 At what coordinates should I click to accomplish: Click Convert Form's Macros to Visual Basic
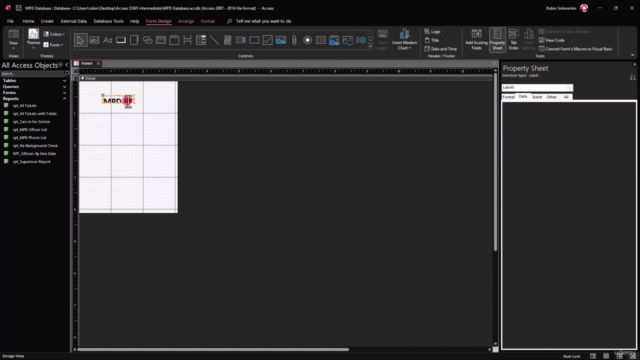576,49
